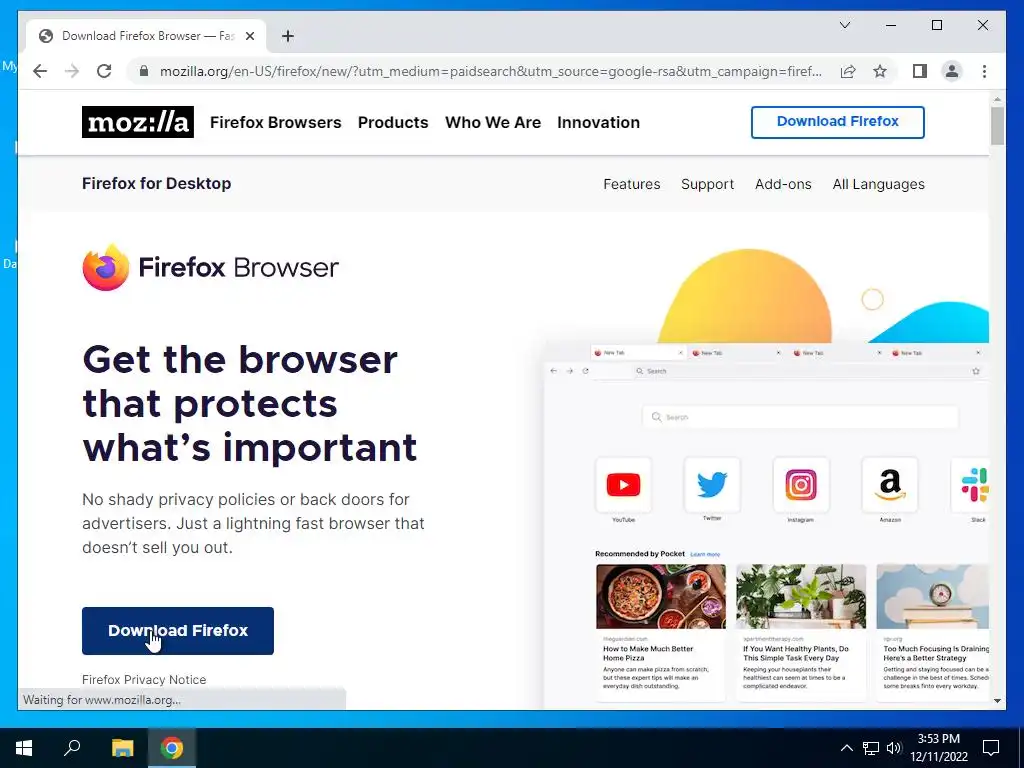The height and width of the screenshot is (768, 1024).
Task: Click the Firefox Browser logo icon
Action: 106,267
